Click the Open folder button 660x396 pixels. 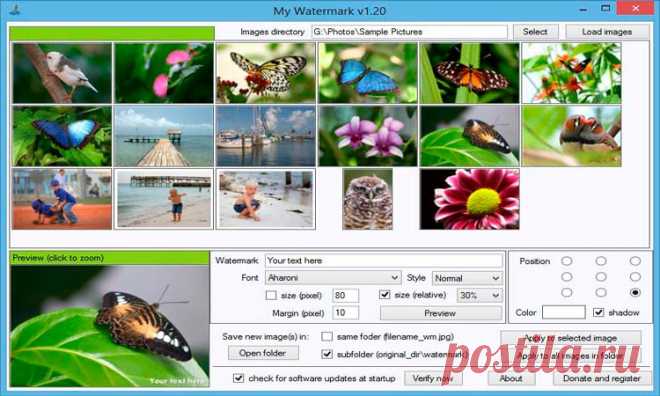click(263, 353)
